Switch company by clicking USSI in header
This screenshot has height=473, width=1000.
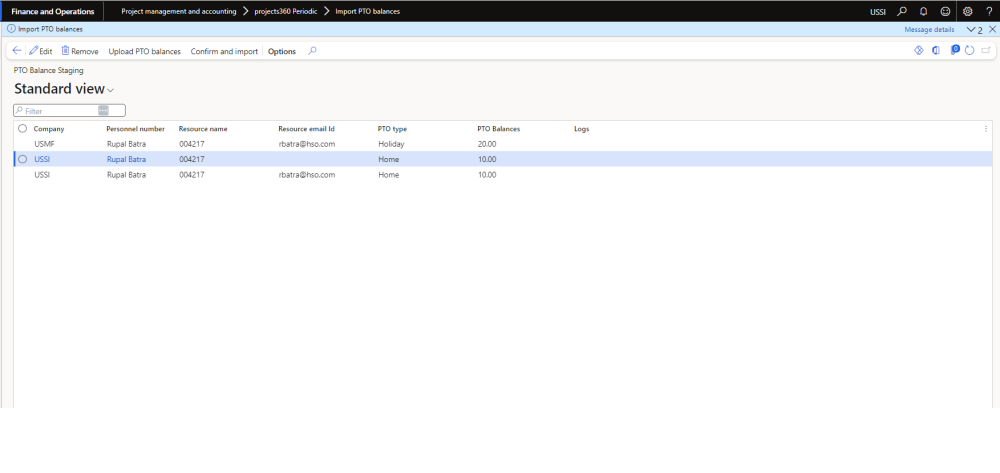coord(878,11)
